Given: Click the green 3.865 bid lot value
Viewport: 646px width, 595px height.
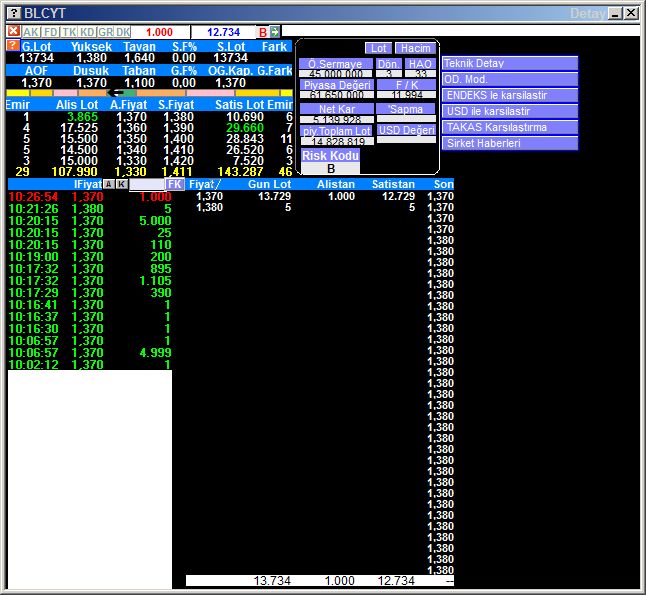Looking at the screenshot, I should [x=82, y=117].
